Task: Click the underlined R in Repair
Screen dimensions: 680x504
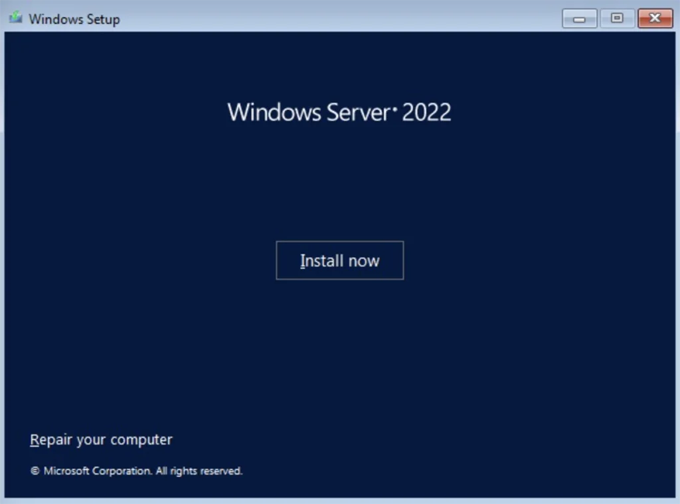Action: coord(35,440)
